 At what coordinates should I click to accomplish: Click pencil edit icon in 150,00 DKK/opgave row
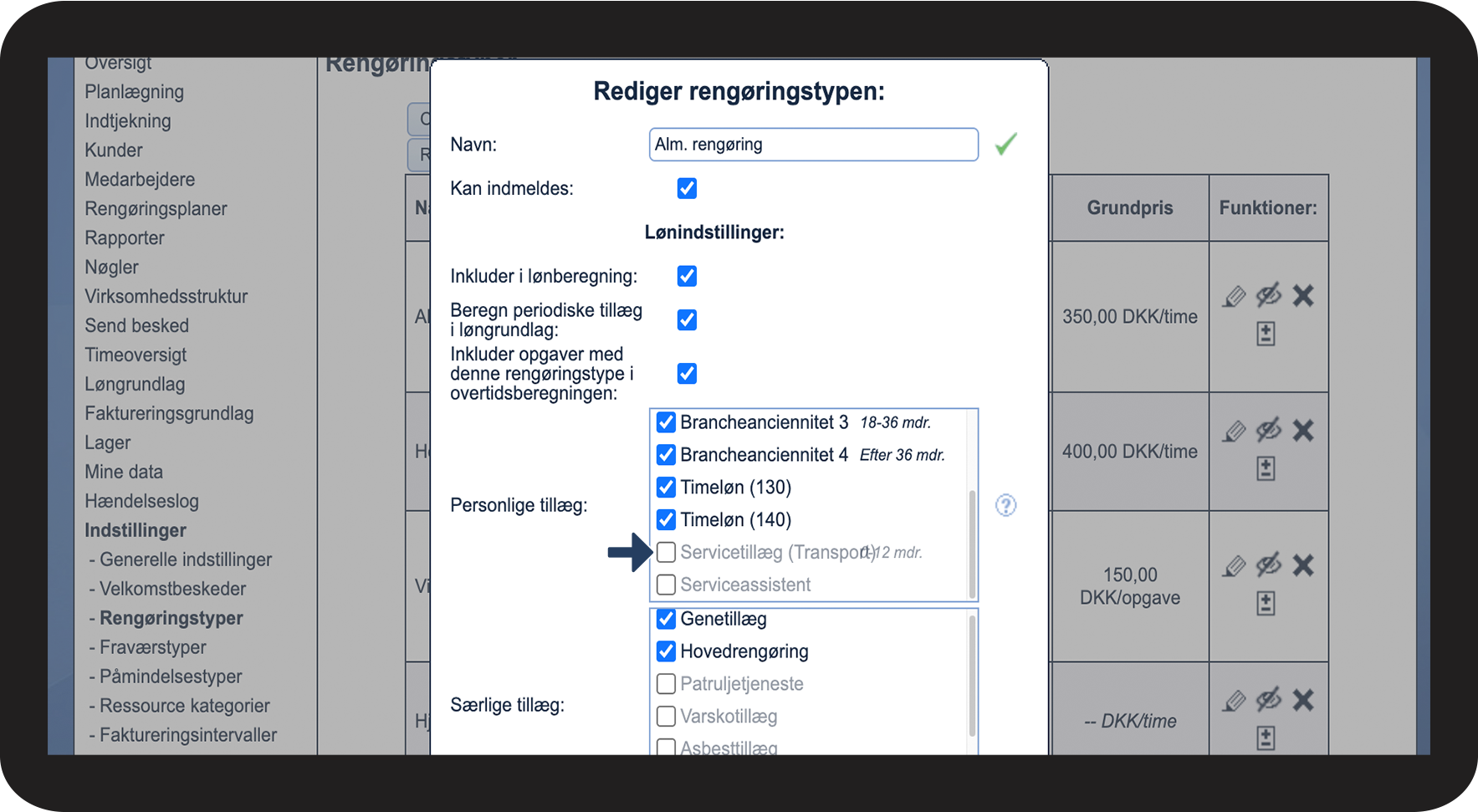(1234, 566)
